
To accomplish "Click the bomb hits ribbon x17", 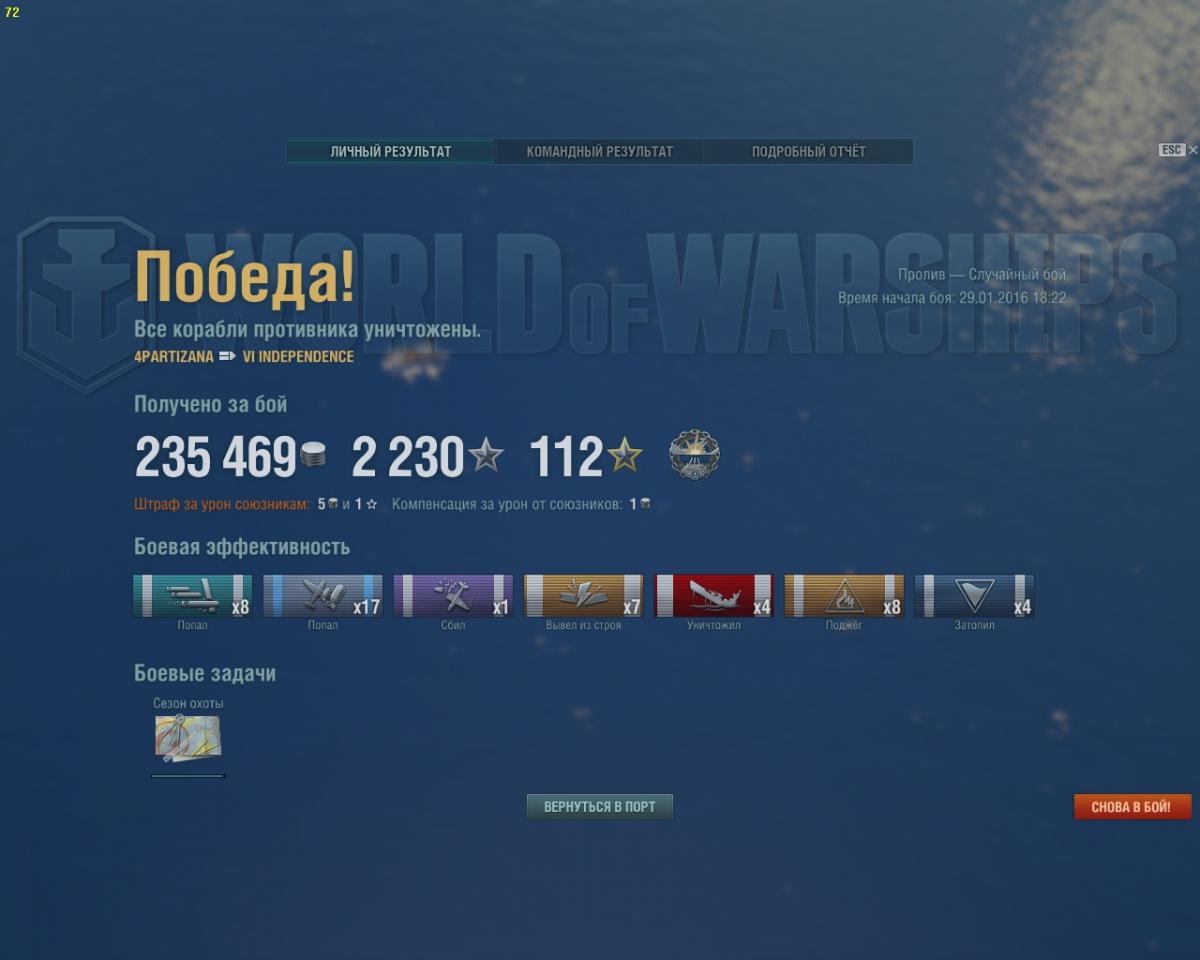I will [x=322, y=596].
